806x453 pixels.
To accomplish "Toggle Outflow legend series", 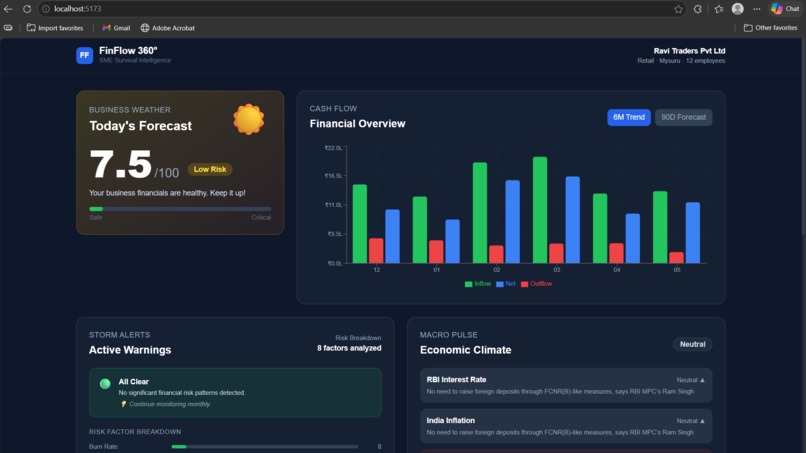I will [536, 284].
